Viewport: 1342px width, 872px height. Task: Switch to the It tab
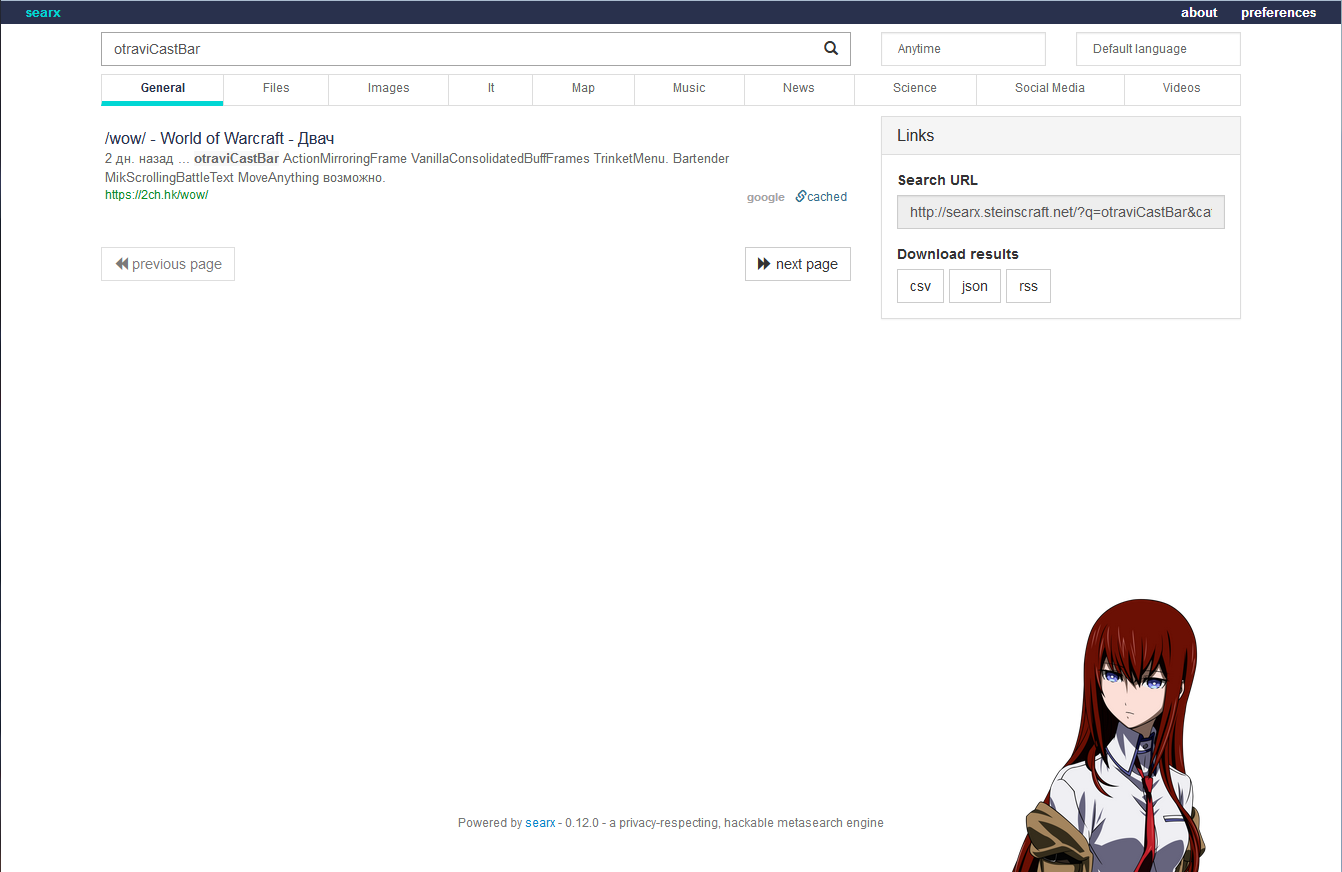(490, 89)
